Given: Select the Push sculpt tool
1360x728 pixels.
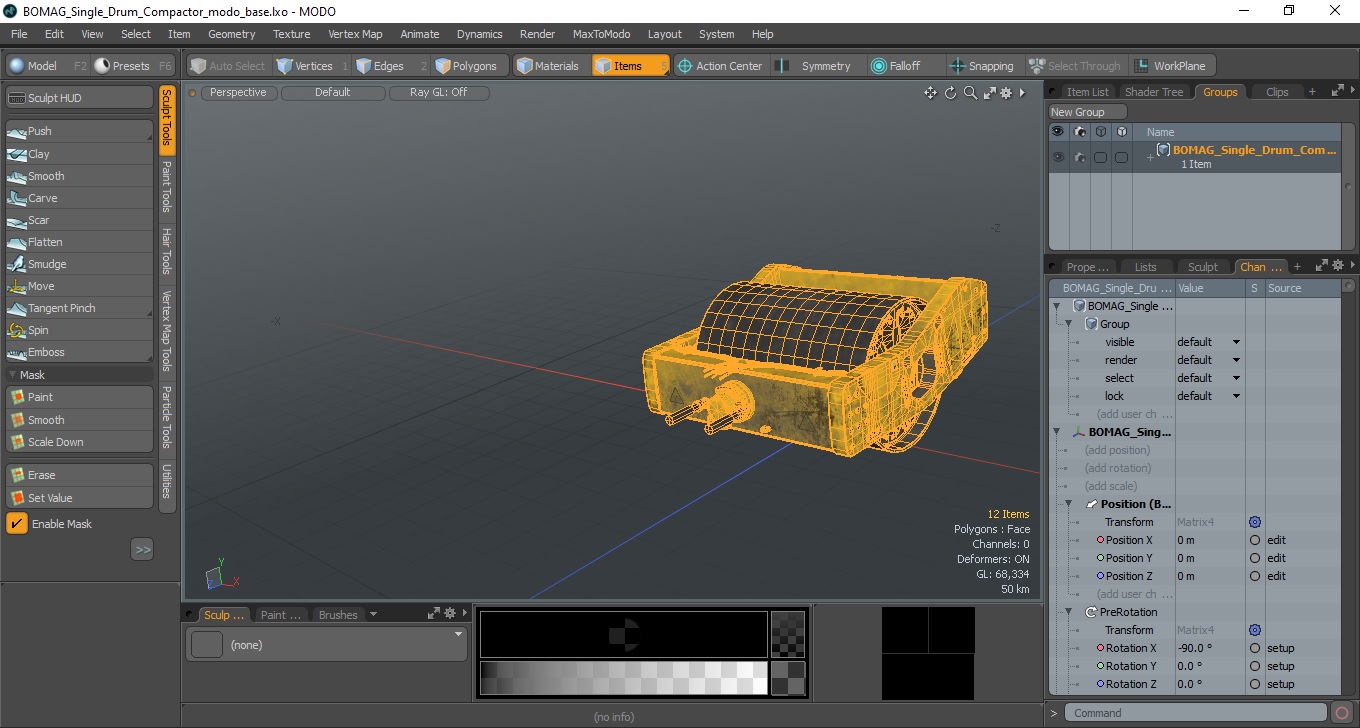Looking at the screenshot, I should pos(79,131).
